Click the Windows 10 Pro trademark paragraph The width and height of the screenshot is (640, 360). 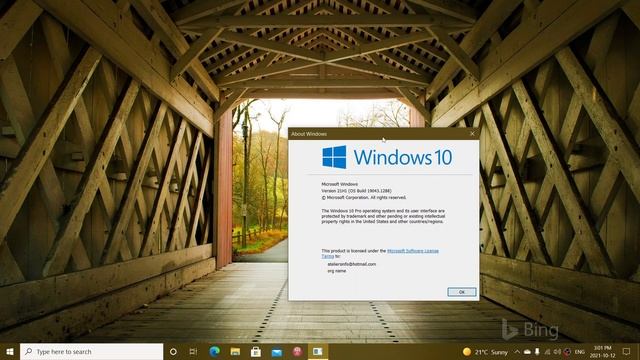tap(383, 216)
